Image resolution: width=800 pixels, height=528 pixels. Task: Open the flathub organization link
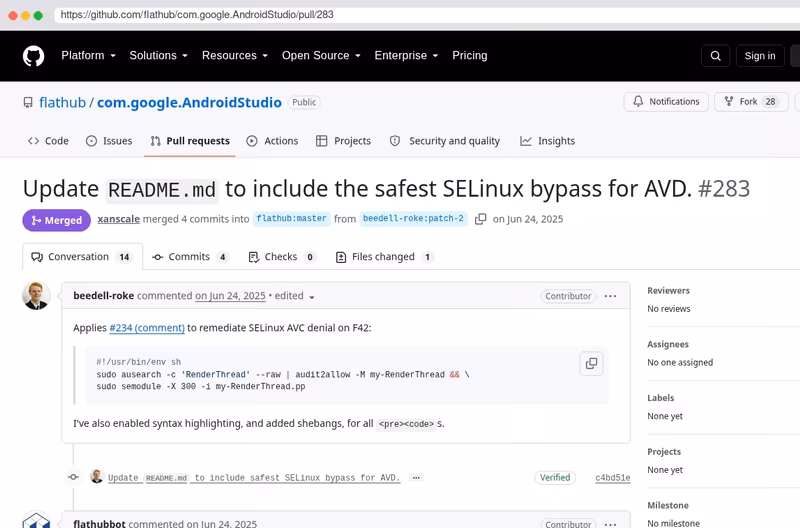pyautogui.click(x=62, y=103)
